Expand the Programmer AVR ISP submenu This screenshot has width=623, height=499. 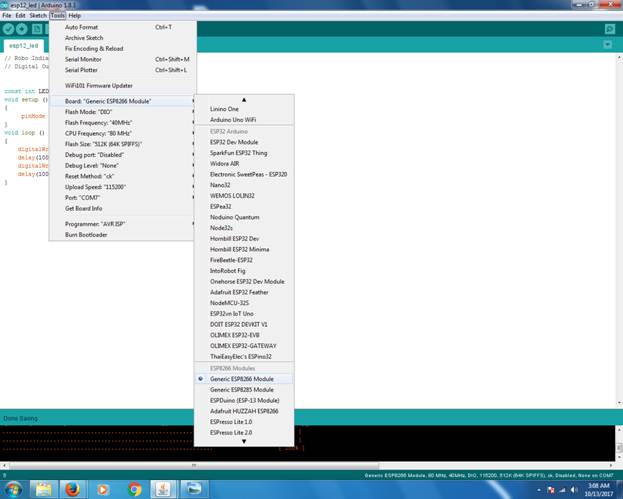122,224
